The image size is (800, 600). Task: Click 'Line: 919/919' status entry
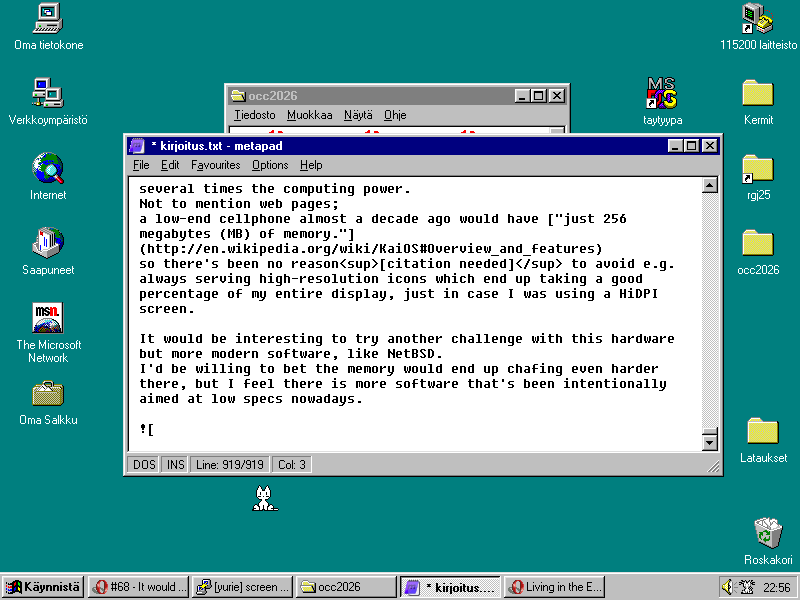point(230,464)
